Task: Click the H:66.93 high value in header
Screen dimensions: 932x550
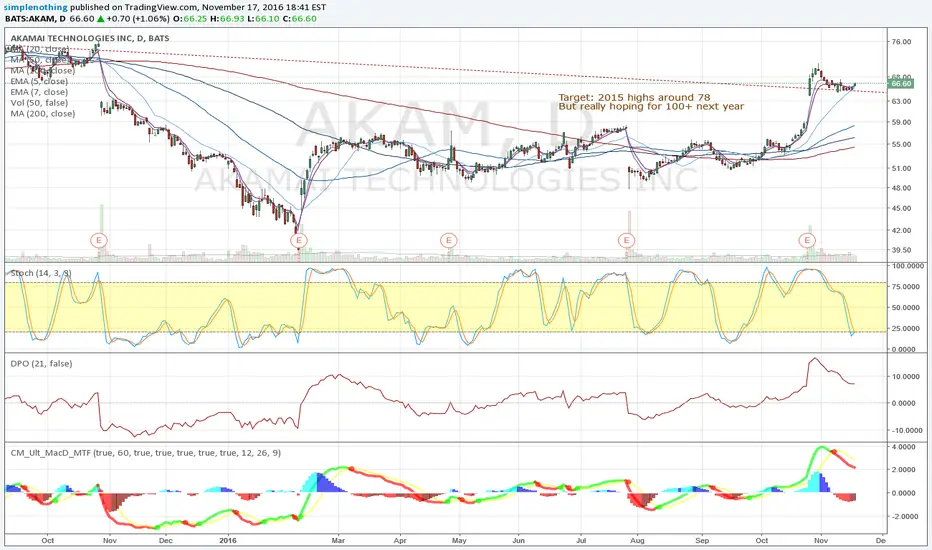Action: 225,19
